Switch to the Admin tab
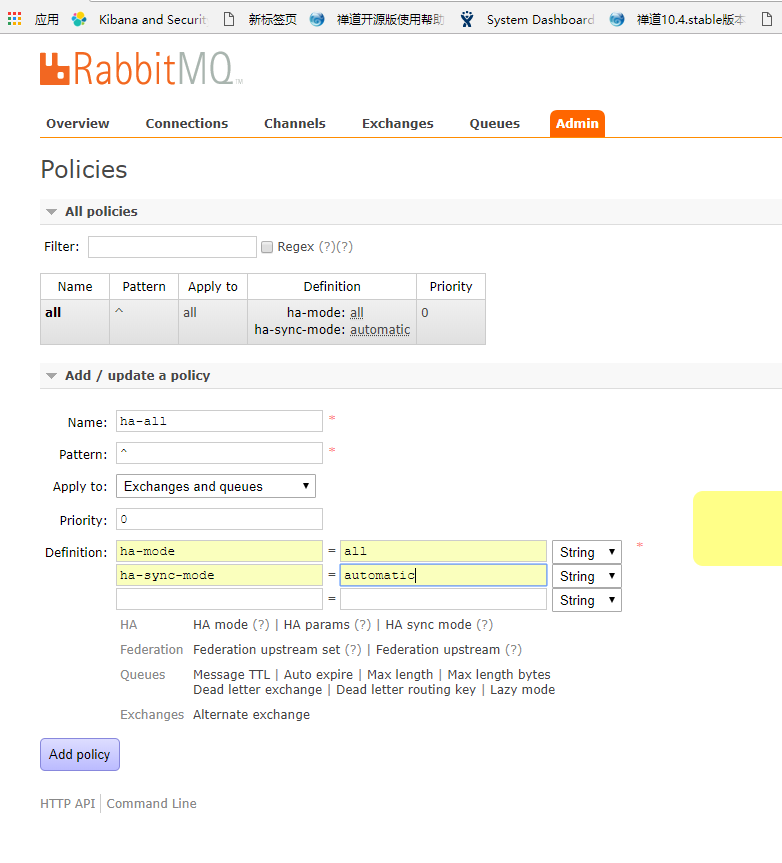782x863 pixels. 577,123
